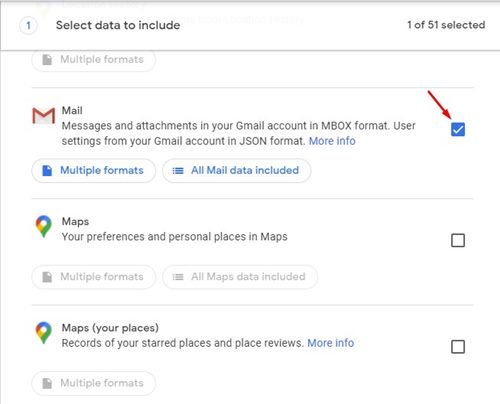The width and height of the screenshot is (500, 404).
Task: Uncheck the Mail checkbox
Action: (458, 129)
